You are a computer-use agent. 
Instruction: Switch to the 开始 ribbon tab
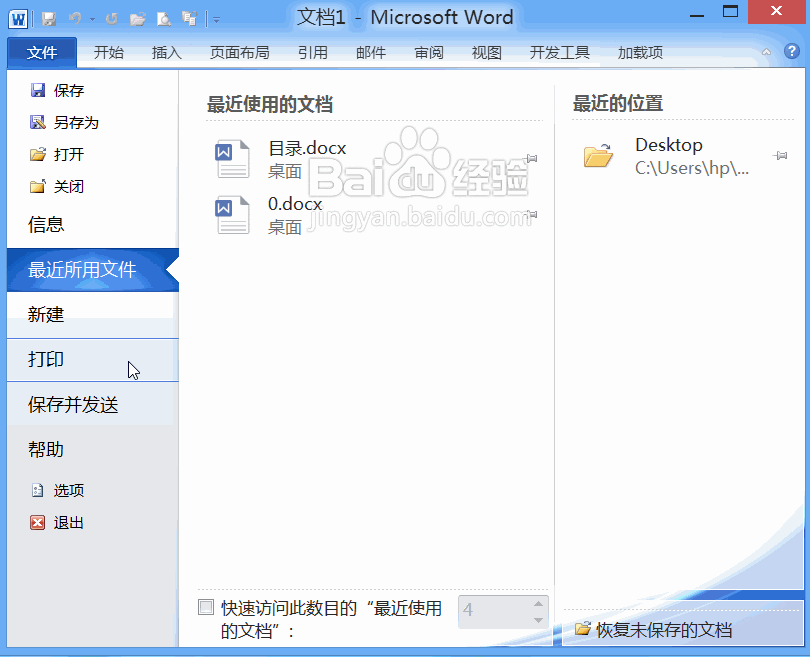[108, 53]
